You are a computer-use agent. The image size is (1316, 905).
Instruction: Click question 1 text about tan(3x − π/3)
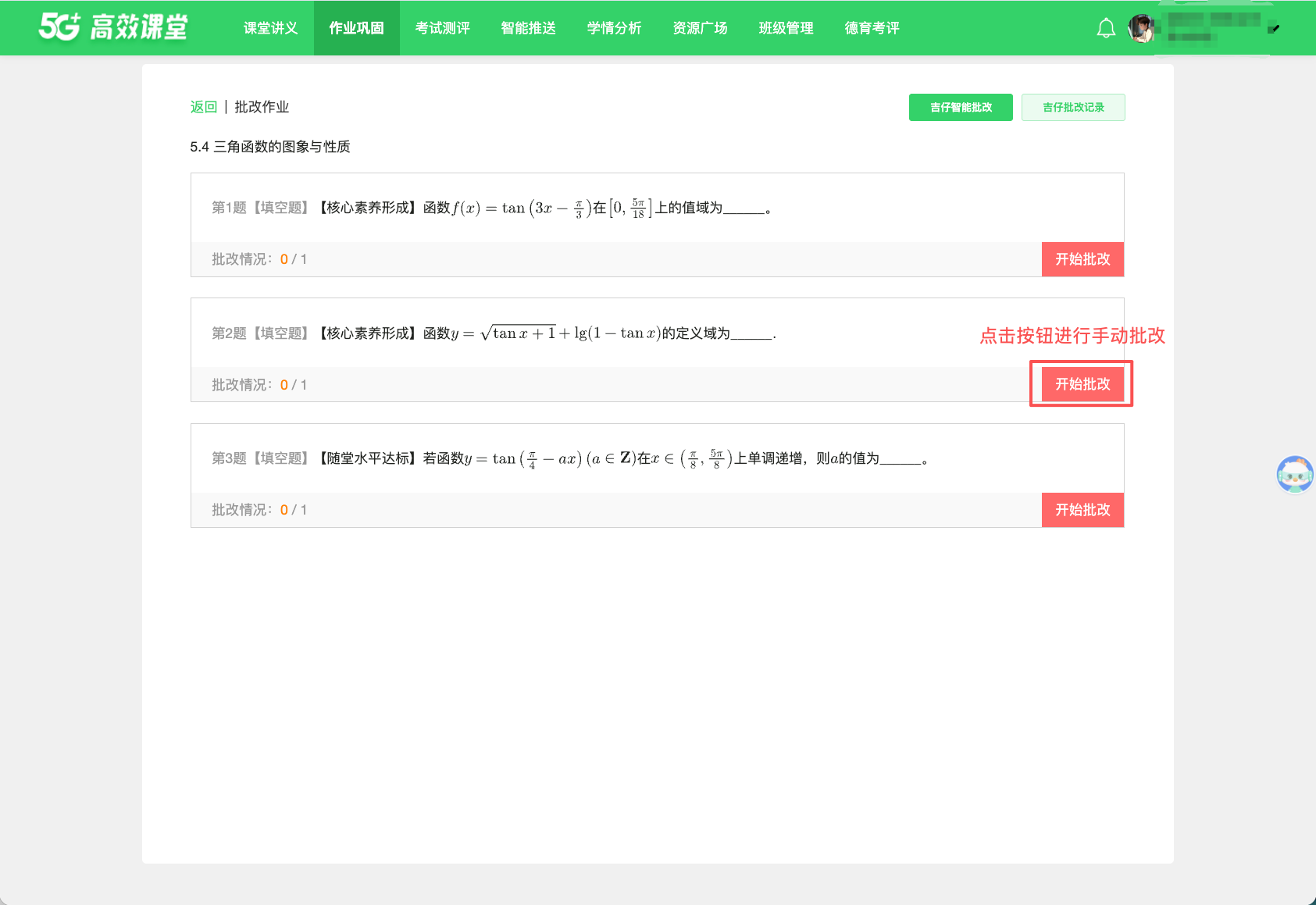(492, 208)
